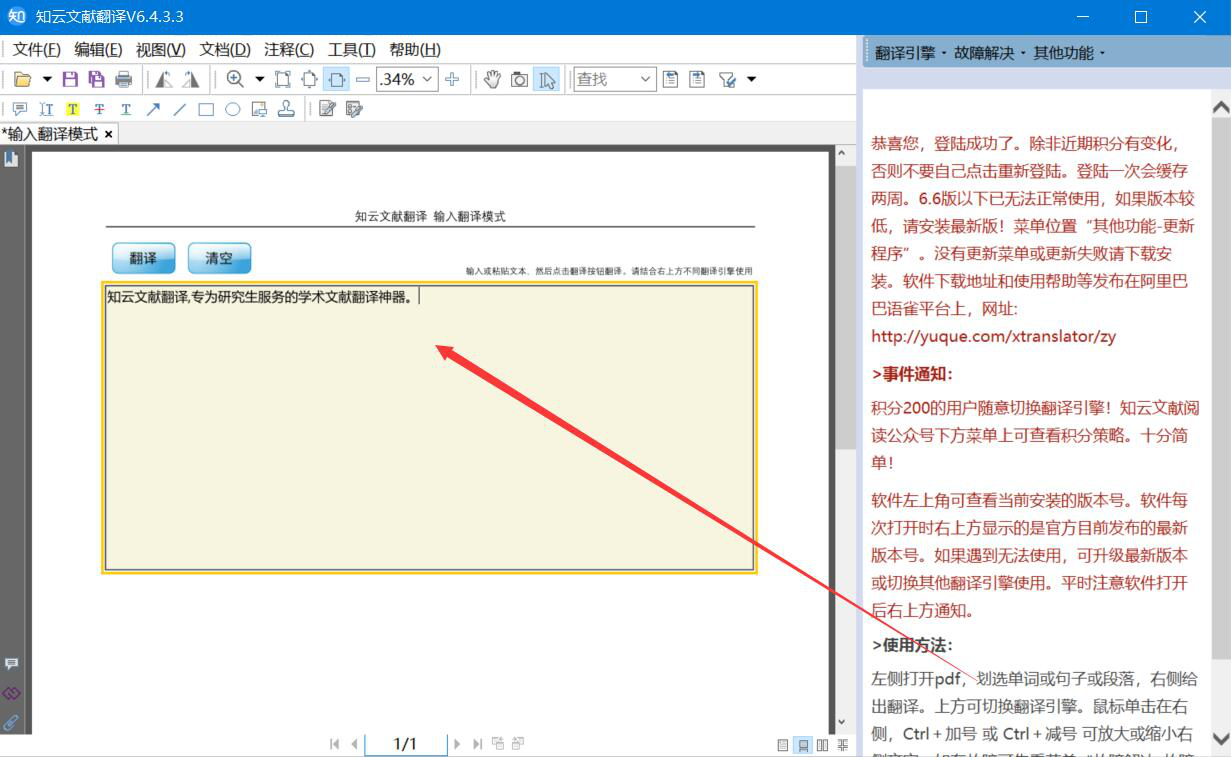The height and width of the screenshot is (757, 1231).
Task: Click the 1/1 page number field
Action: (x=405, y=744)
